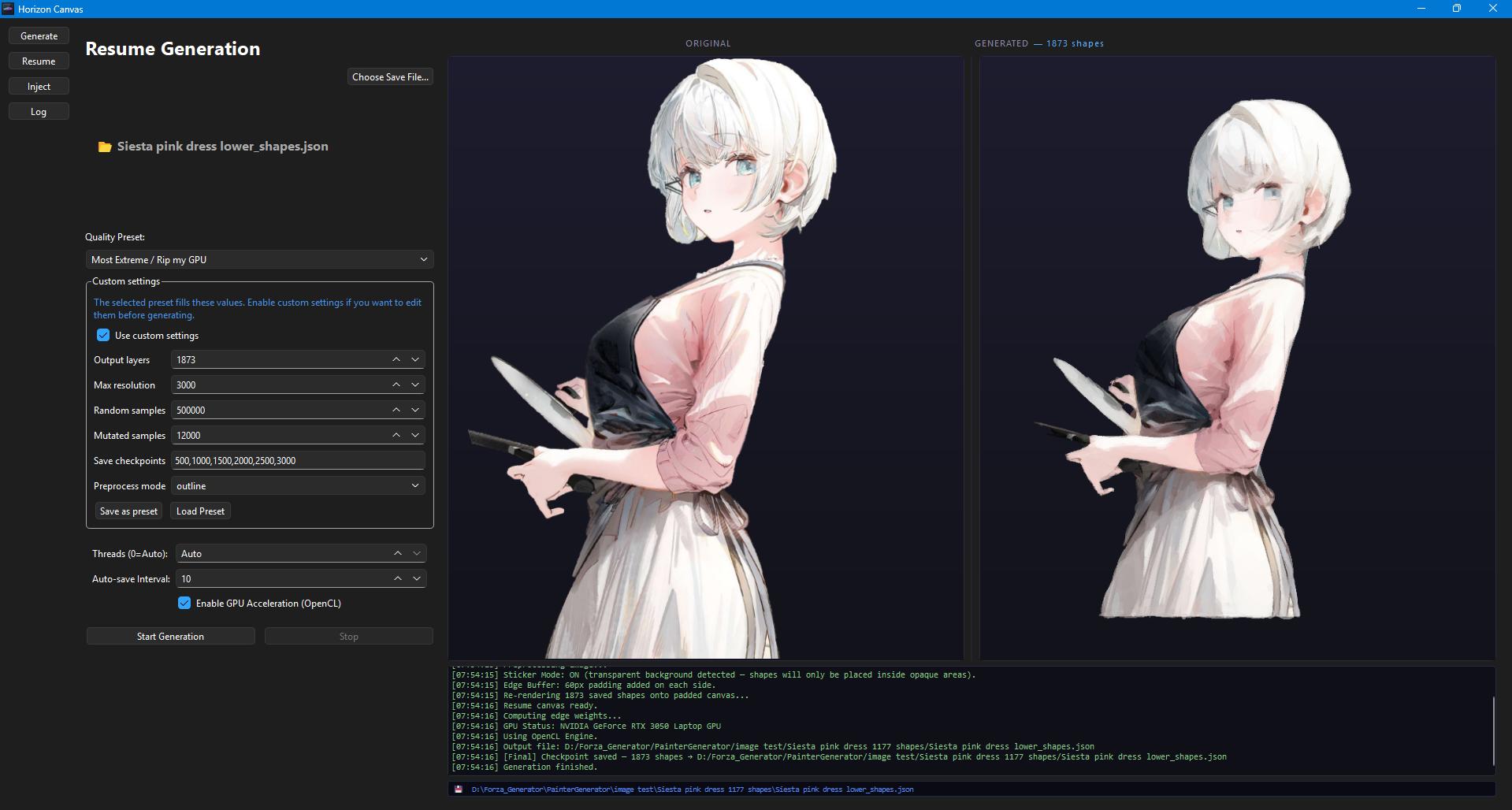Click the Choose Save File... button

[x=390, y=76]
